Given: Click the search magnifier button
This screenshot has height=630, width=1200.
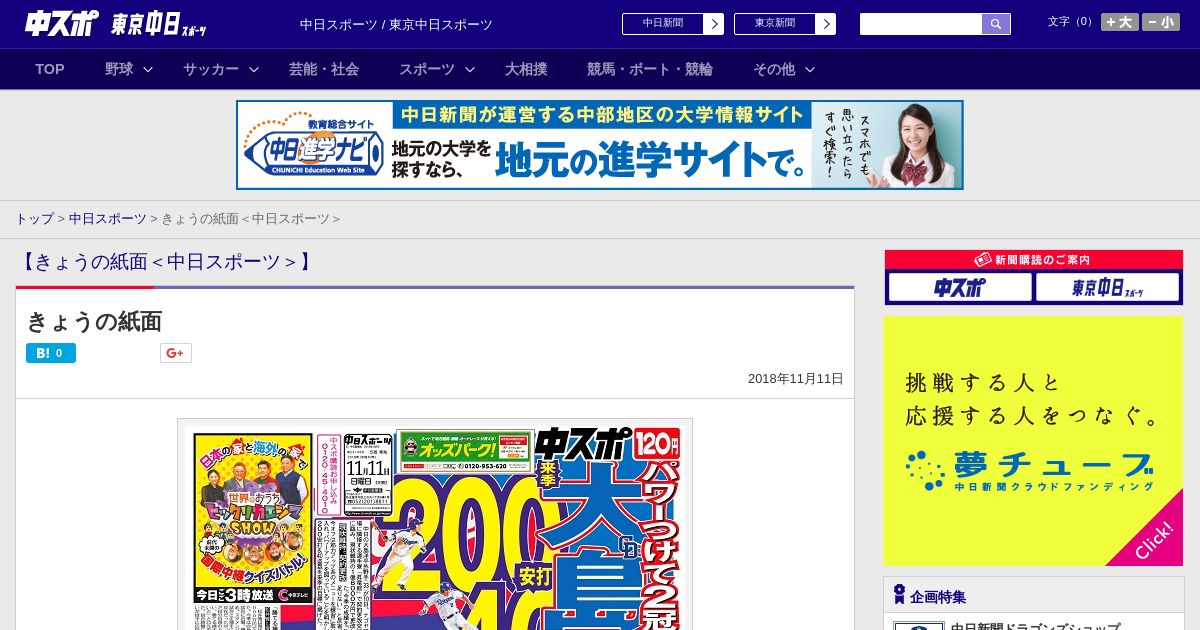Looking at the screenshot, I should click(996, 24).
